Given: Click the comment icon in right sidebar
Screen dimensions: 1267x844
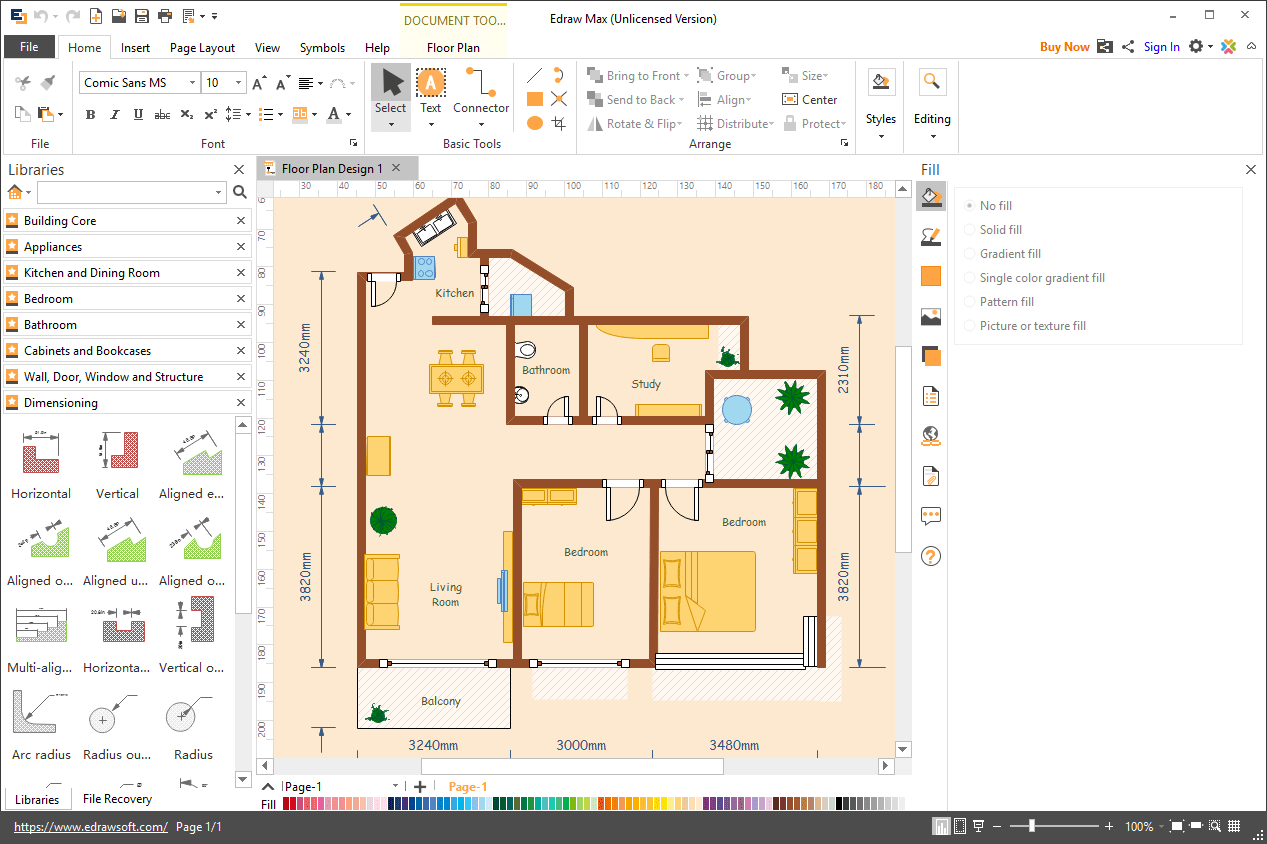Looking at the screenshot, I should [931, 516].
